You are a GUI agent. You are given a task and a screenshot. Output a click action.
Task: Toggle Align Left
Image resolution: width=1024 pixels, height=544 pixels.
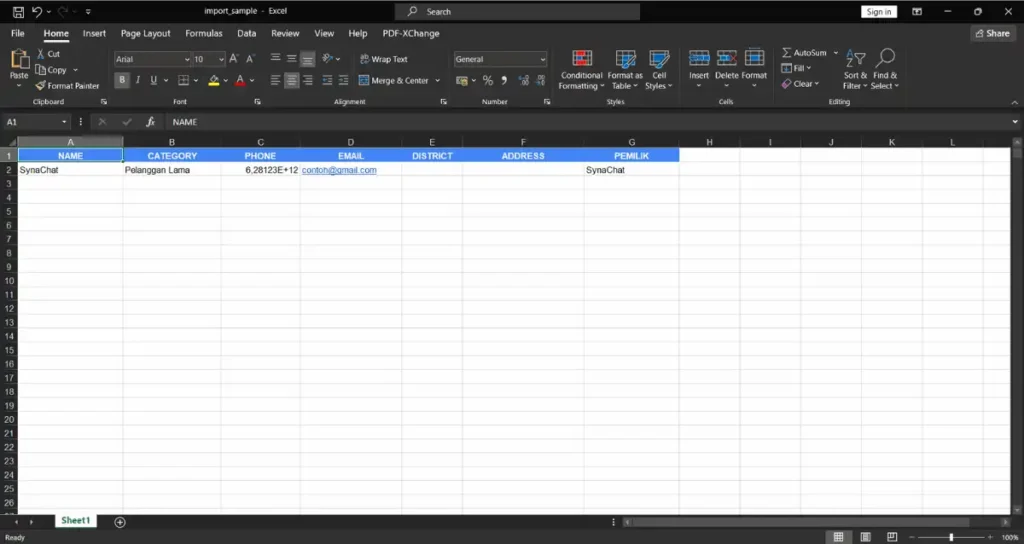click(276, 80)
